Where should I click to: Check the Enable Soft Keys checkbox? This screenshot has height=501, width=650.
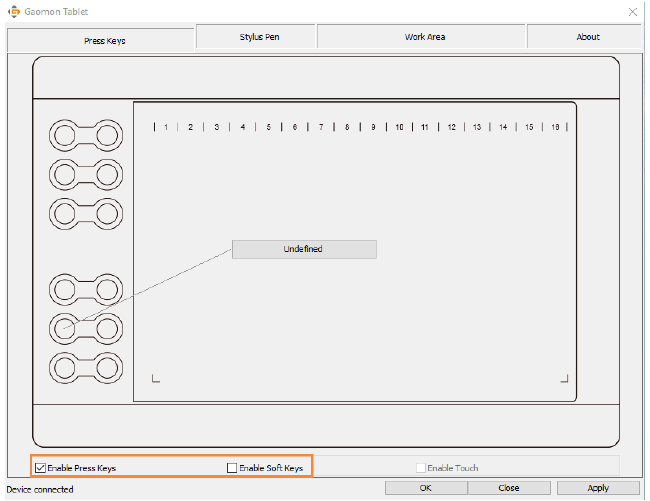click(x=232, y=468)
